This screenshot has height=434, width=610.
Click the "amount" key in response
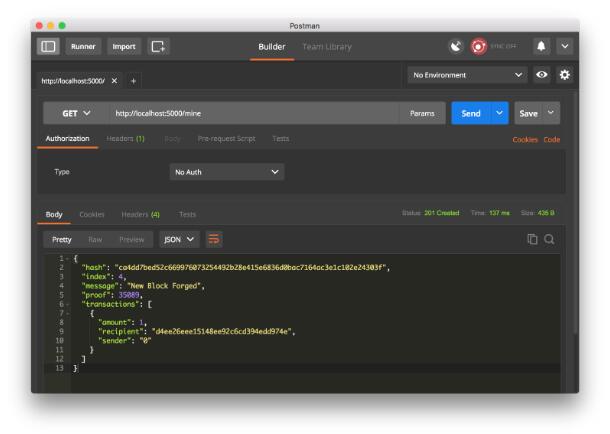[114, 322]
